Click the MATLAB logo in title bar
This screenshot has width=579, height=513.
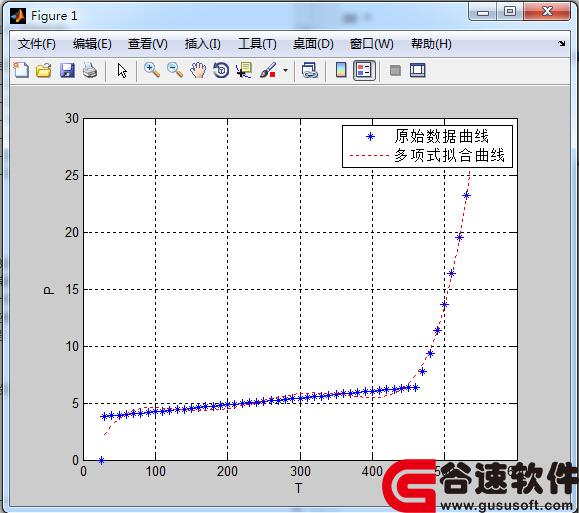tap(18, 16)
